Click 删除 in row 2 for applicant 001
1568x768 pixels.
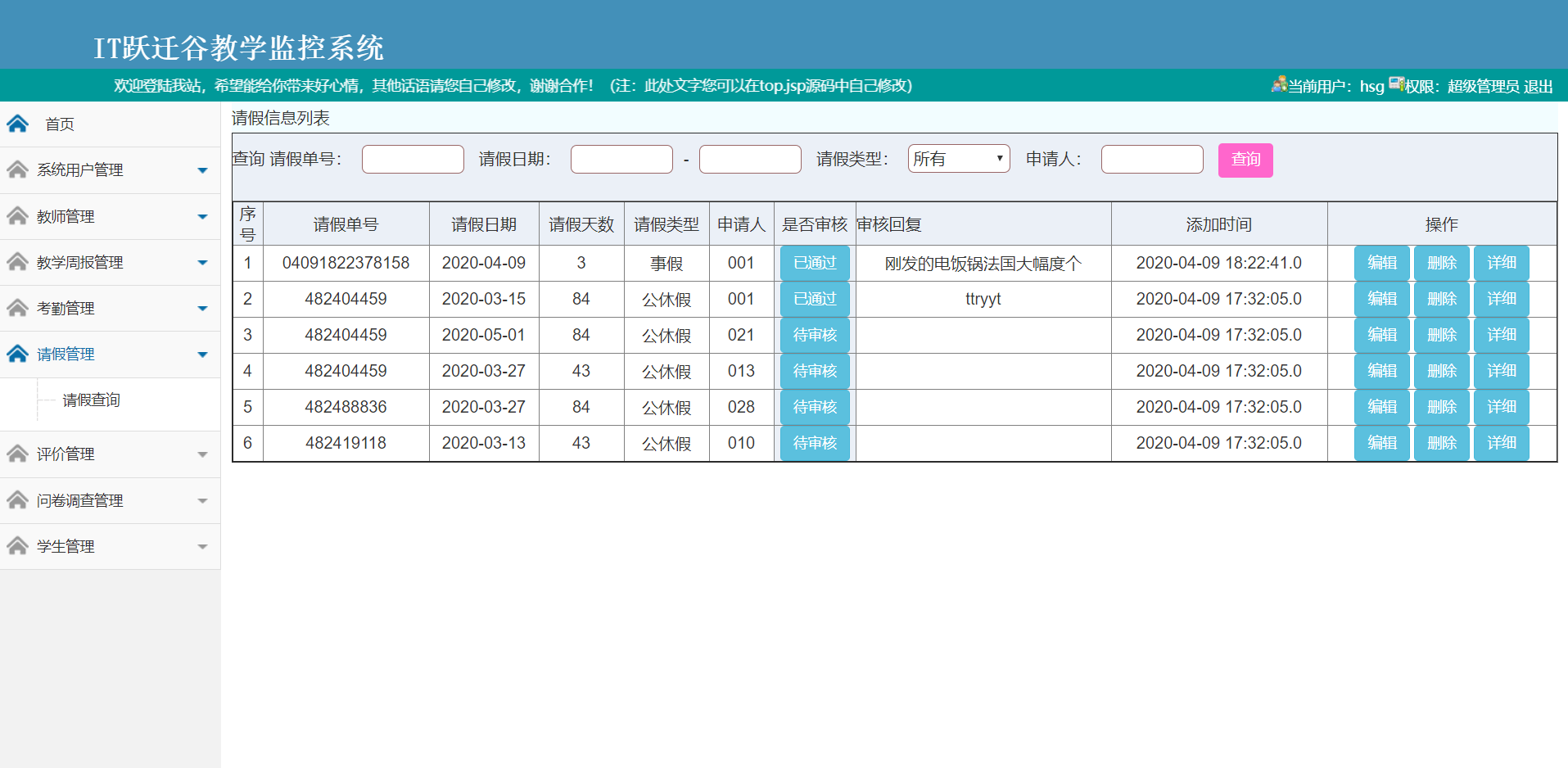click(x=1442, y=299)
